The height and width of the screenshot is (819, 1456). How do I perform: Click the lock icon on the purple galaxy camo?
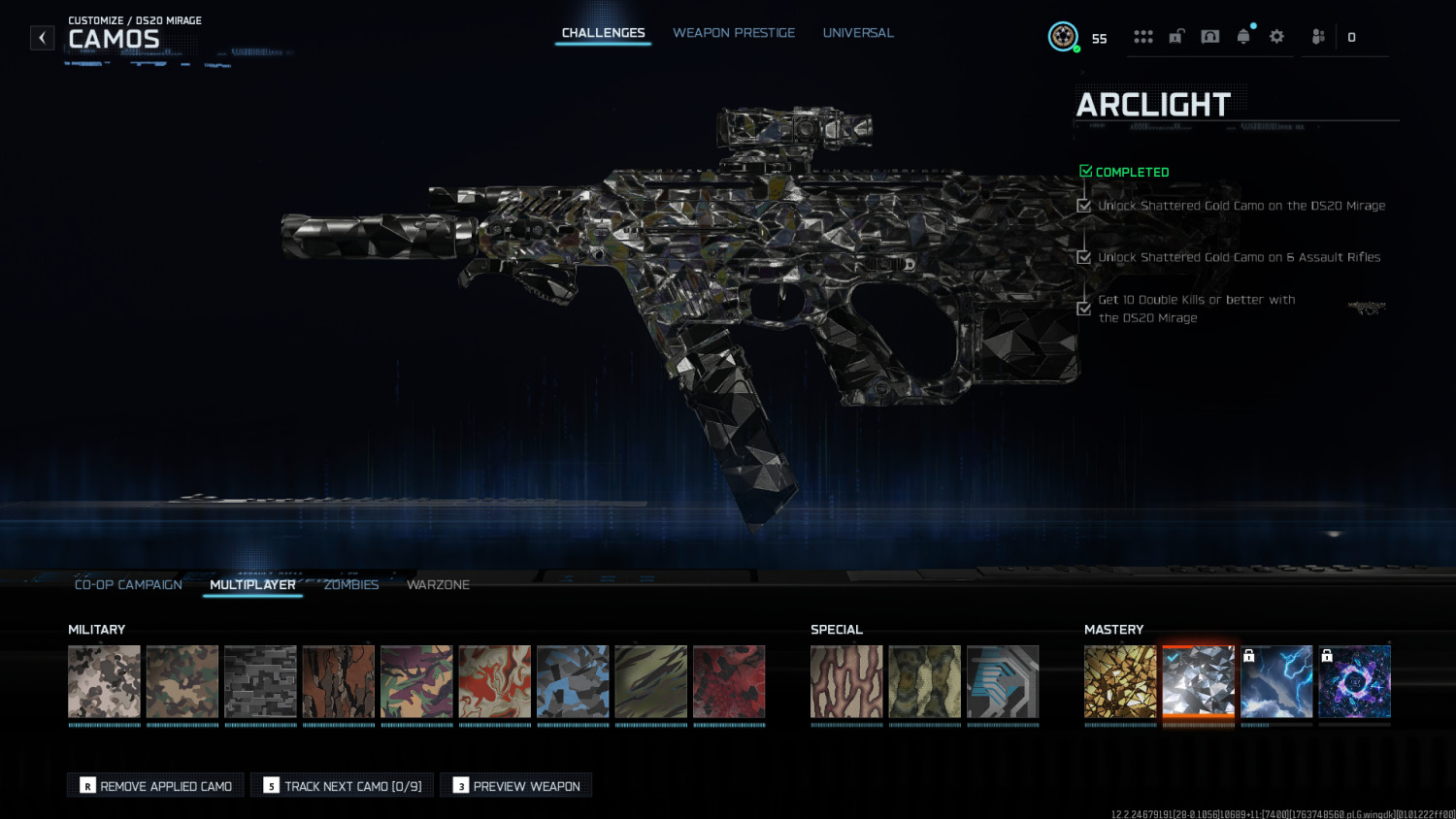(x=1327, y=656)
